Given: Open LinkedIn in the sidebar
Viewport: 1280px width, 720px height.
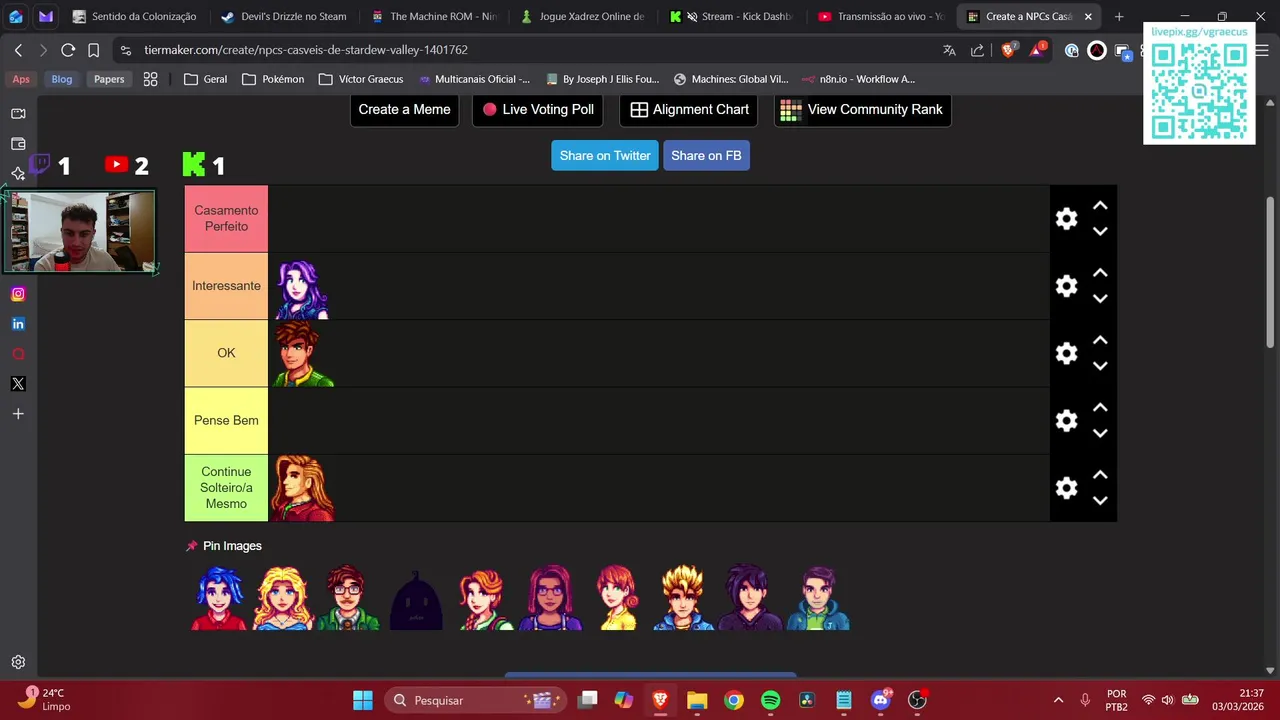Looking at the screenshot, I should click(x=18, y=324).
